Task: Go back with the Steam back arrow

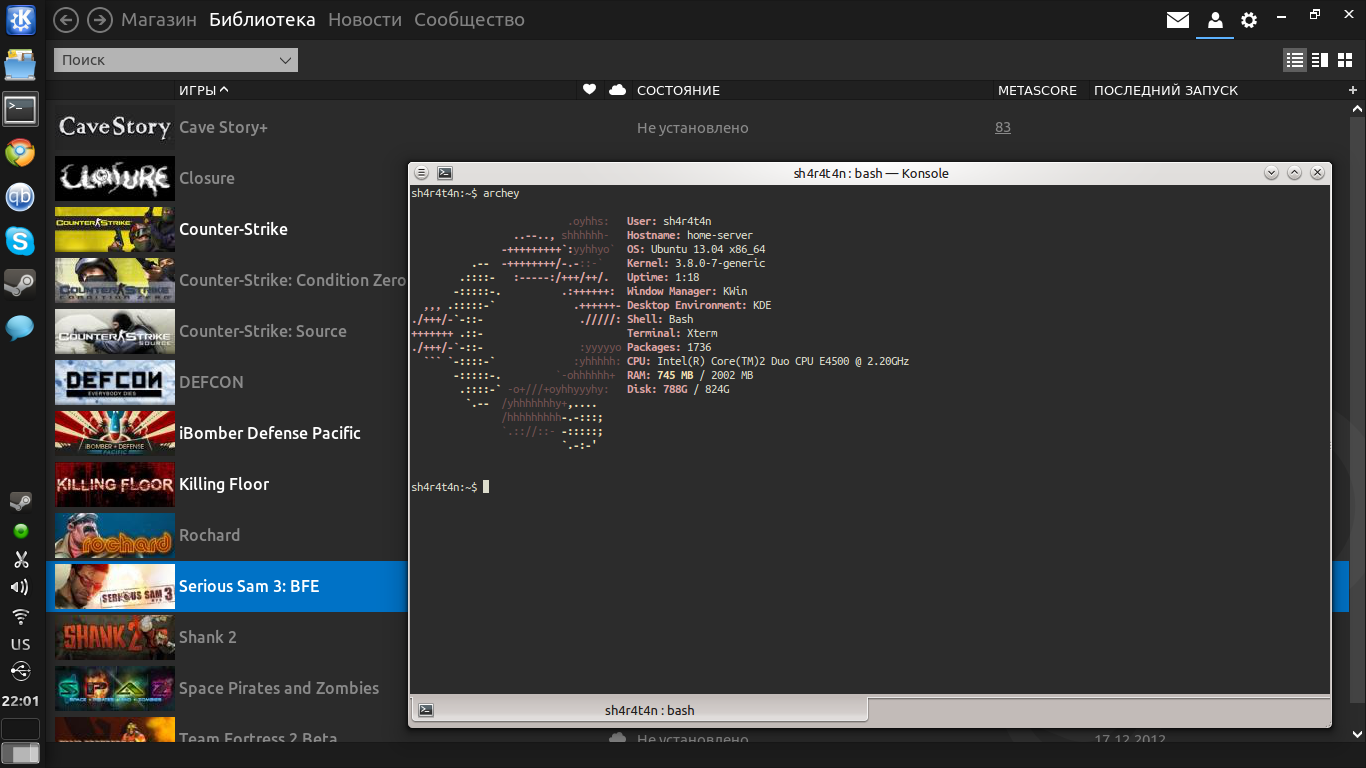Action: coord(66,19)
